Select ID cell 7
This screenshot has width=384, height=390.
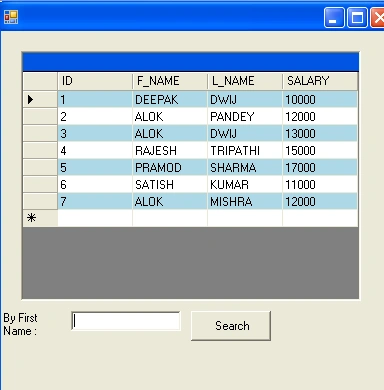[x=95, y=201]
